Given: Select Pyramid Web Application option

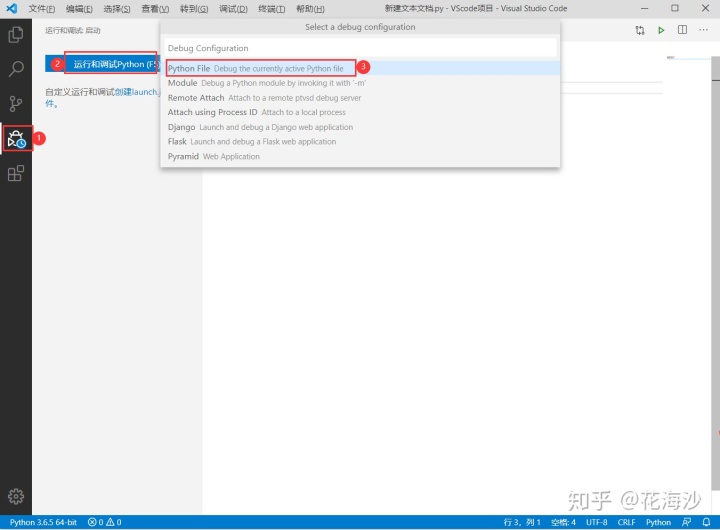Looking at the screenshot, I should (x=360, y=156).
